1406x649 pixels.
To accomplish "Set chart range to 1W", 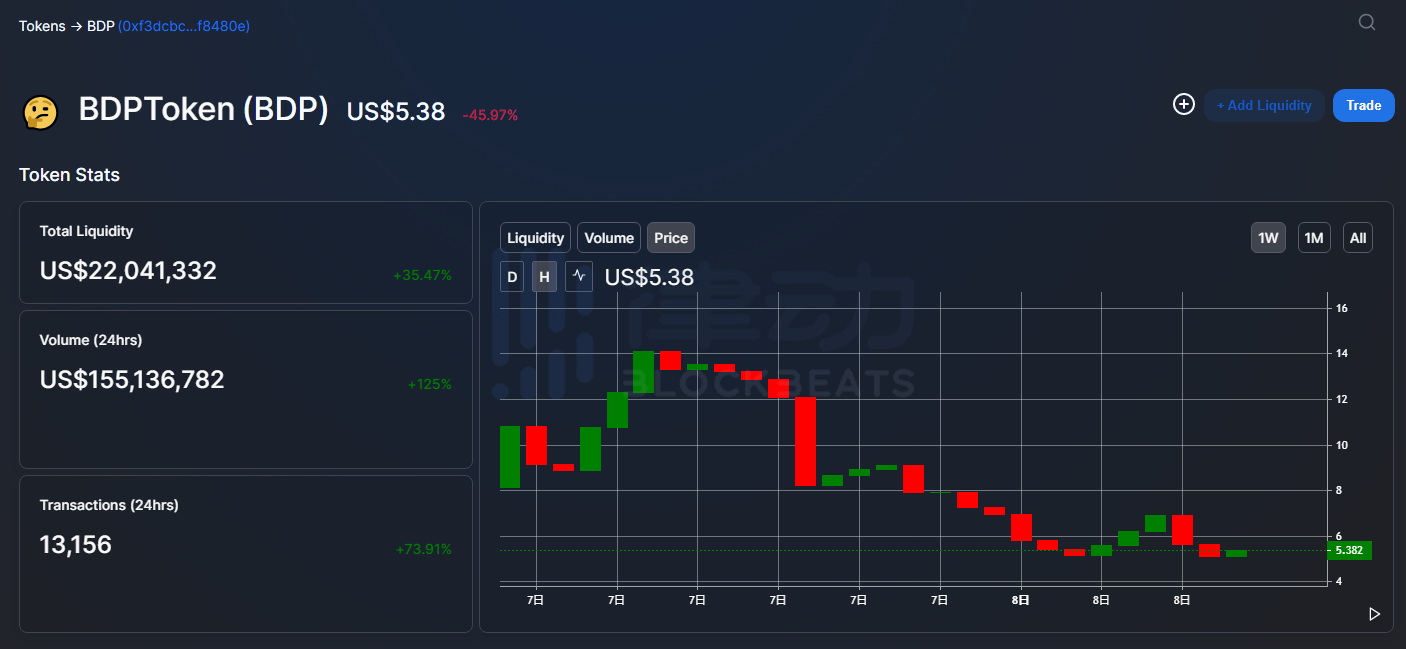I will (x=1268, y=238).
